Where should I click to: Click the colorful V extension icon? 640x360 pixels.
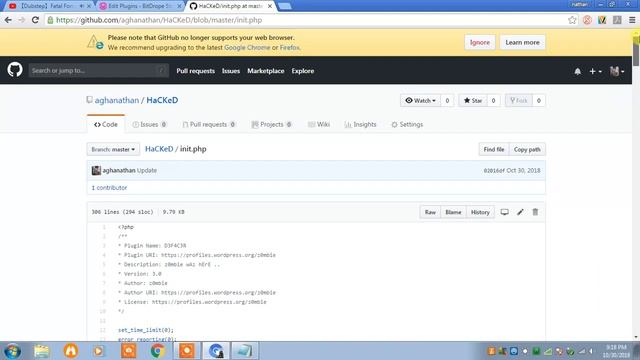(x=602, y=20)
